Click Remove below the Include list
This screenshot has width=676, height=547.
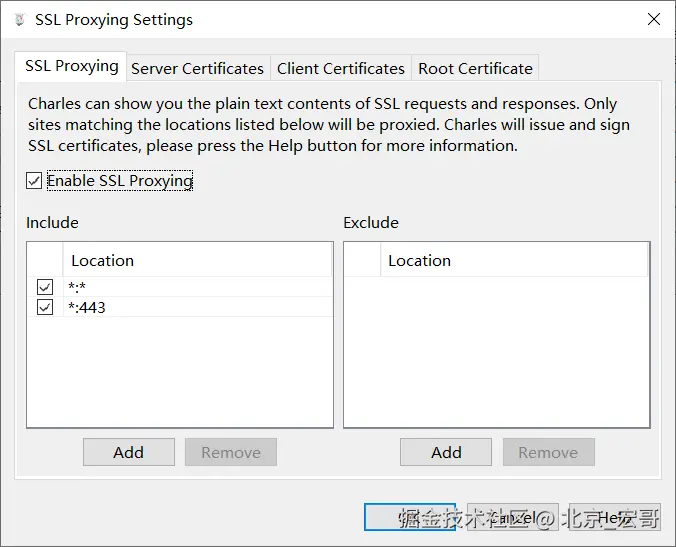tap(231, 452)
